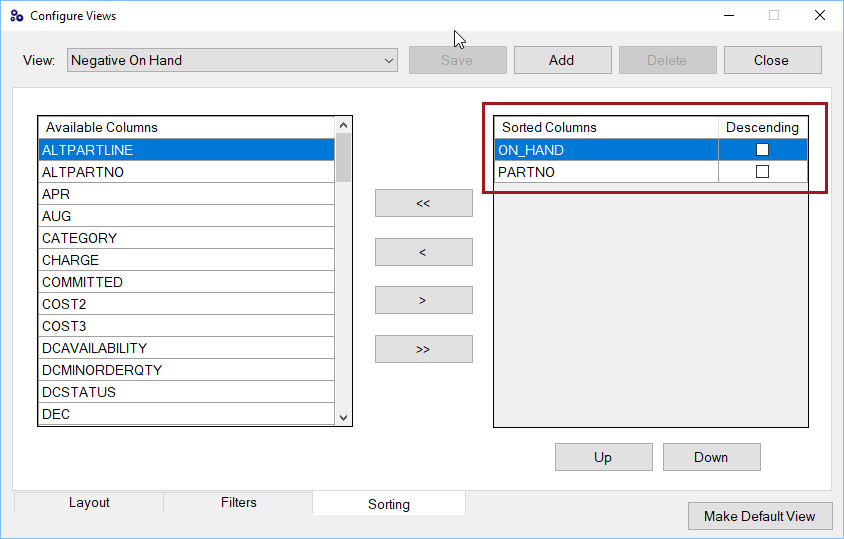
Task: Select DCAVAILABILITY column row
Action: 186,348
